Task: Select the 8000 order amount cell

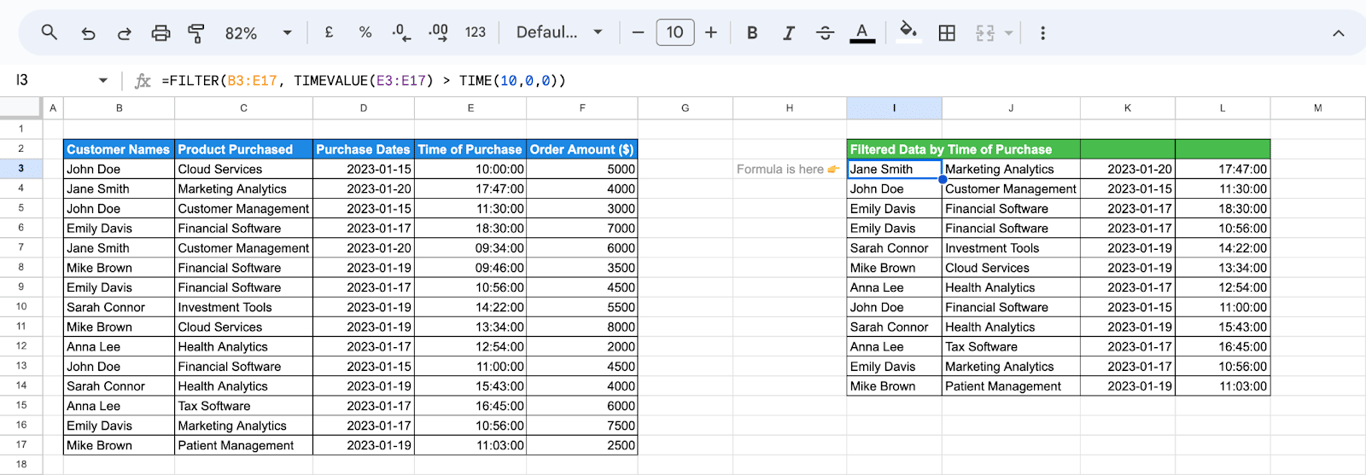Action: tap(582, 327)
